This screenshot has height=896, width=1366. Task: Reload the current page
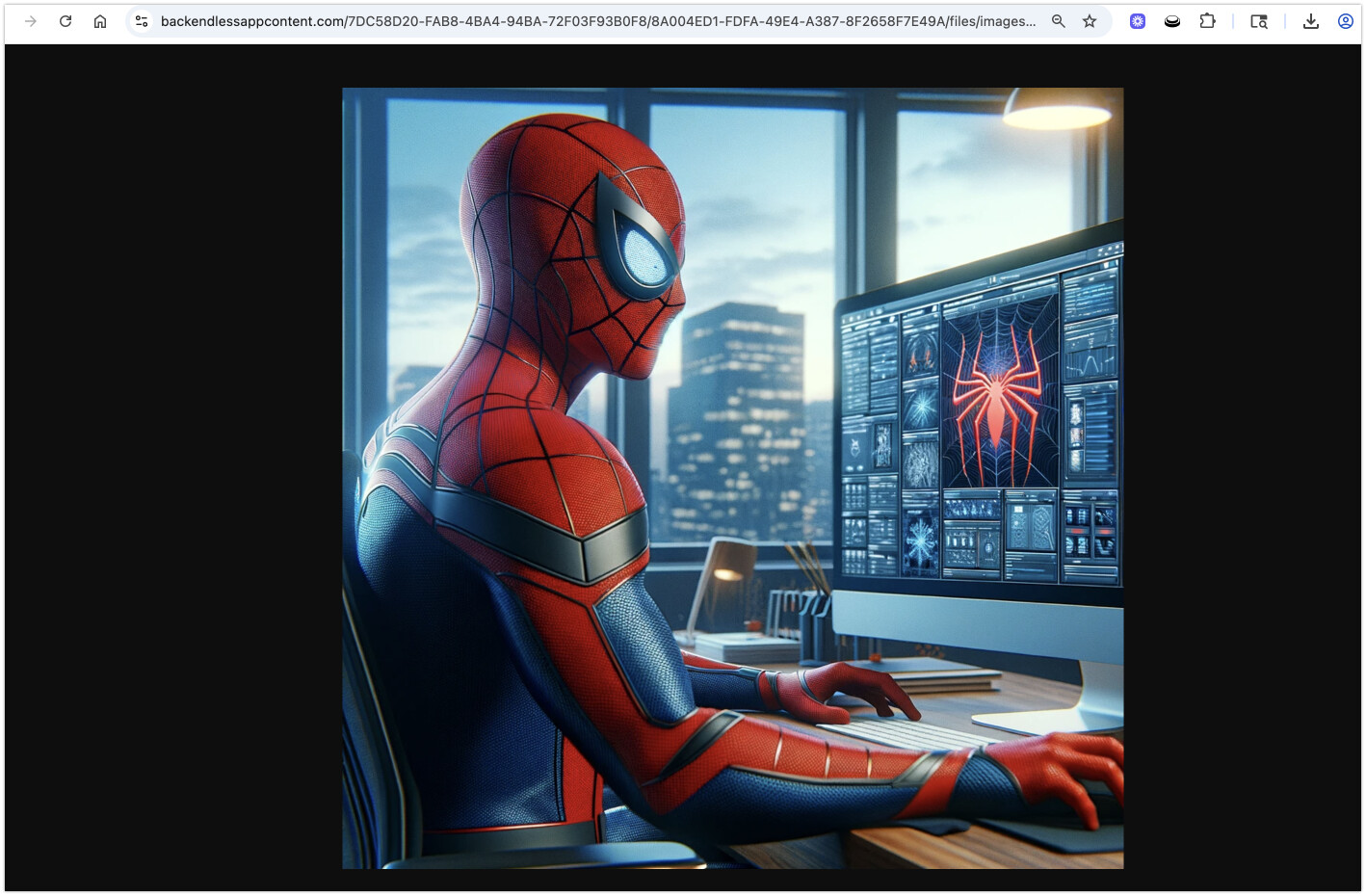click(66, 21)
